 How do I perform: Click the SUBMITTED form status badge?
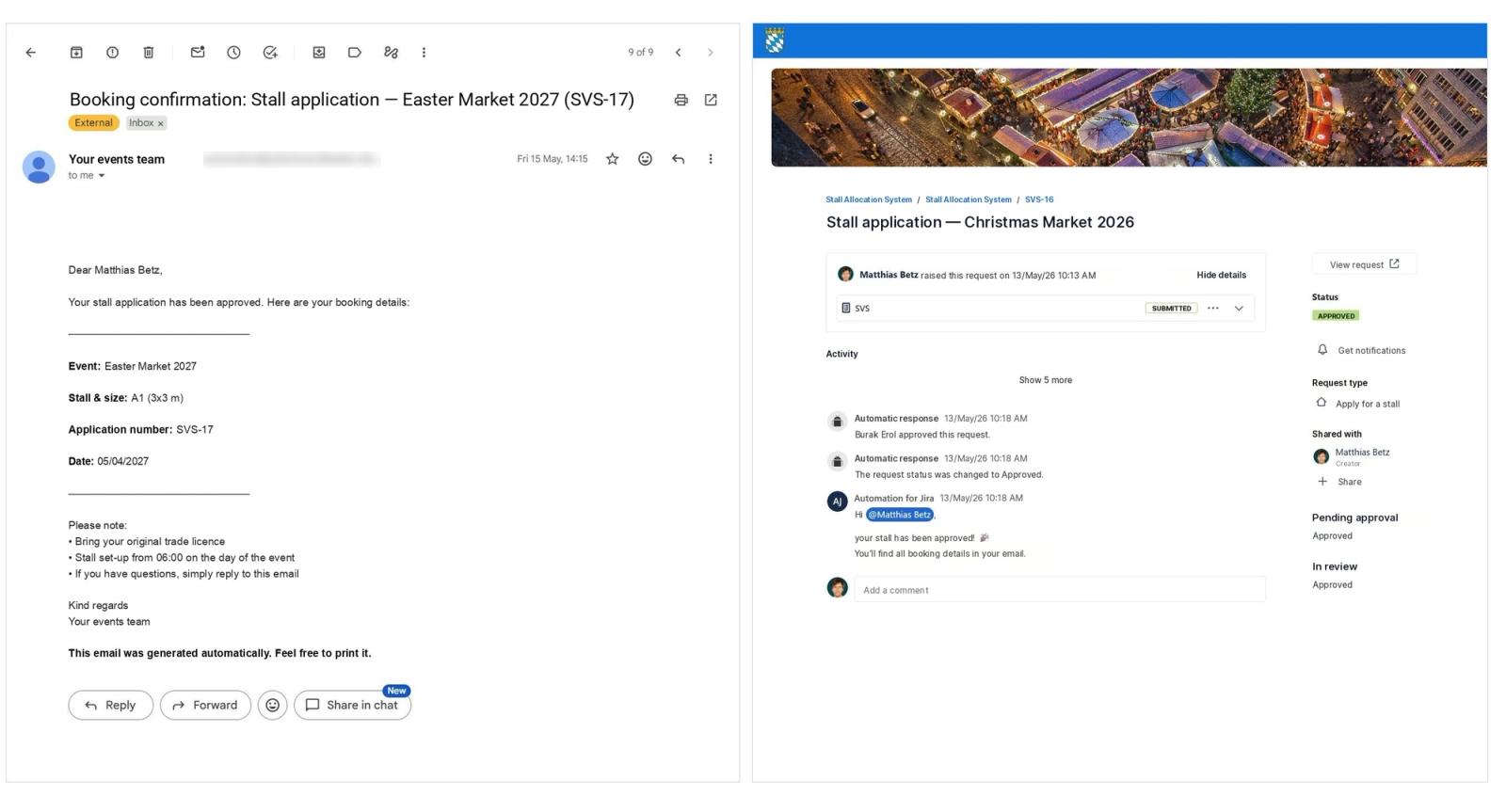tap(1171, 308)
